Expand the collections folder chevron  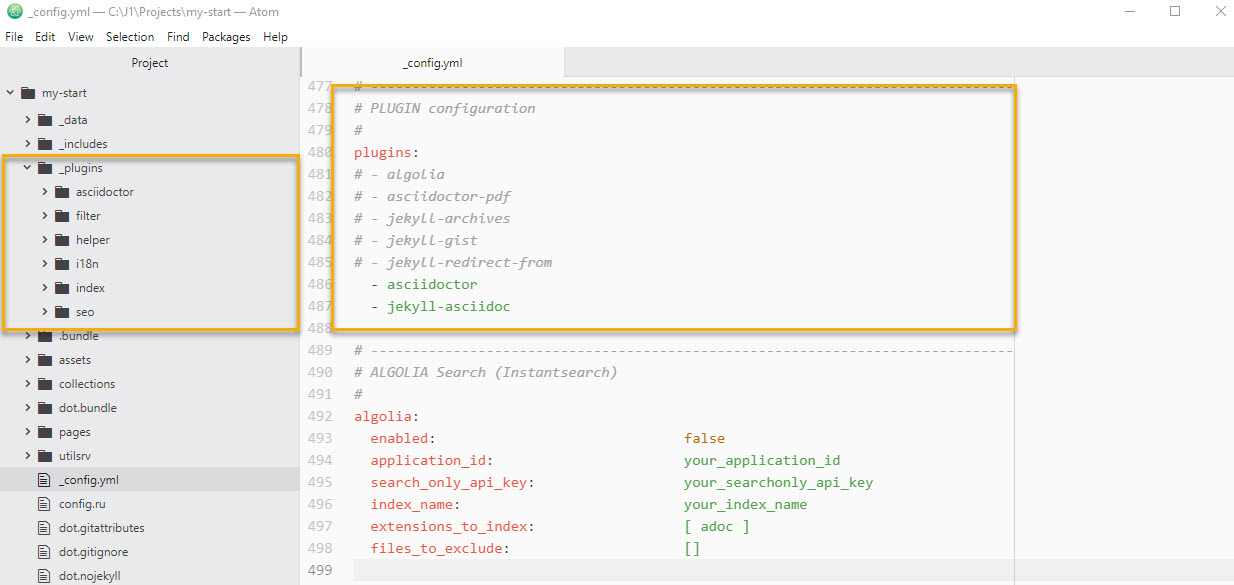point(28,384)
